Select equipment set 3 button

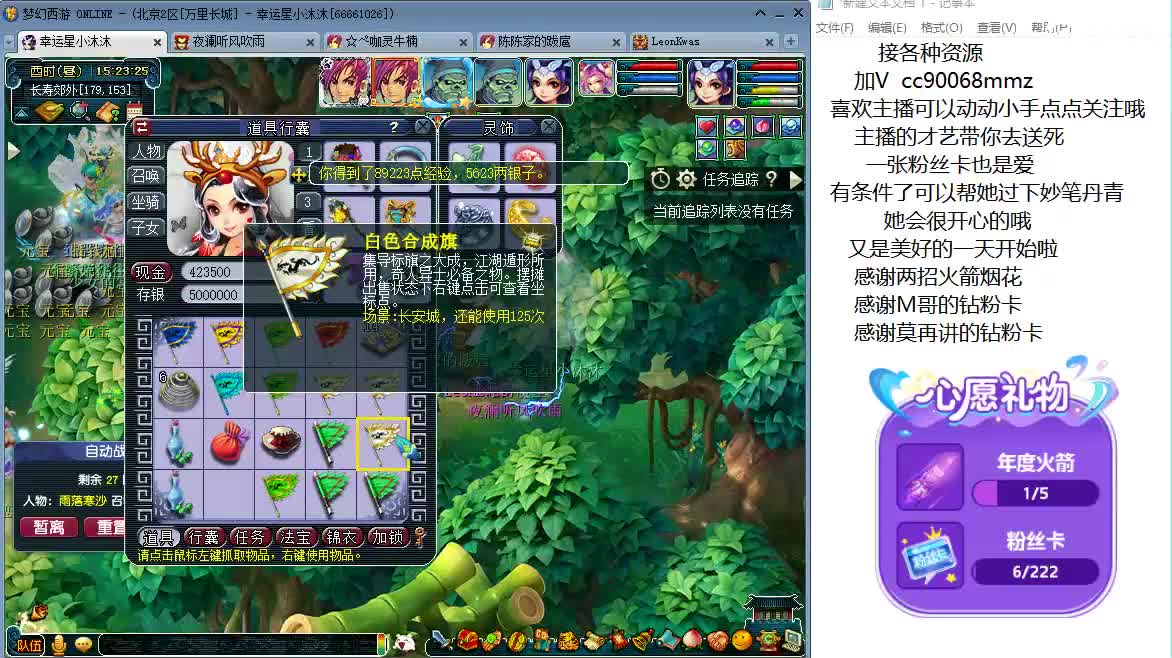tap(309, 202)
